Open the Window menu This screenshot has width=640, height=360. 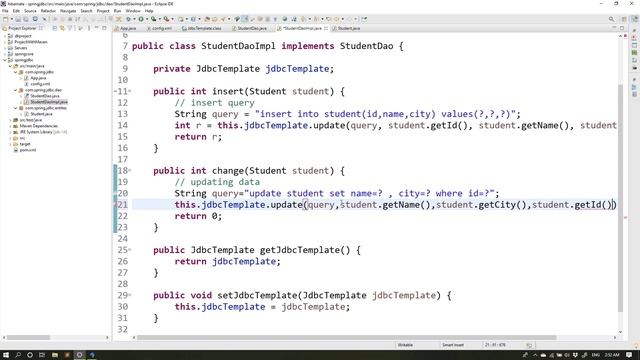coord(133,11)
